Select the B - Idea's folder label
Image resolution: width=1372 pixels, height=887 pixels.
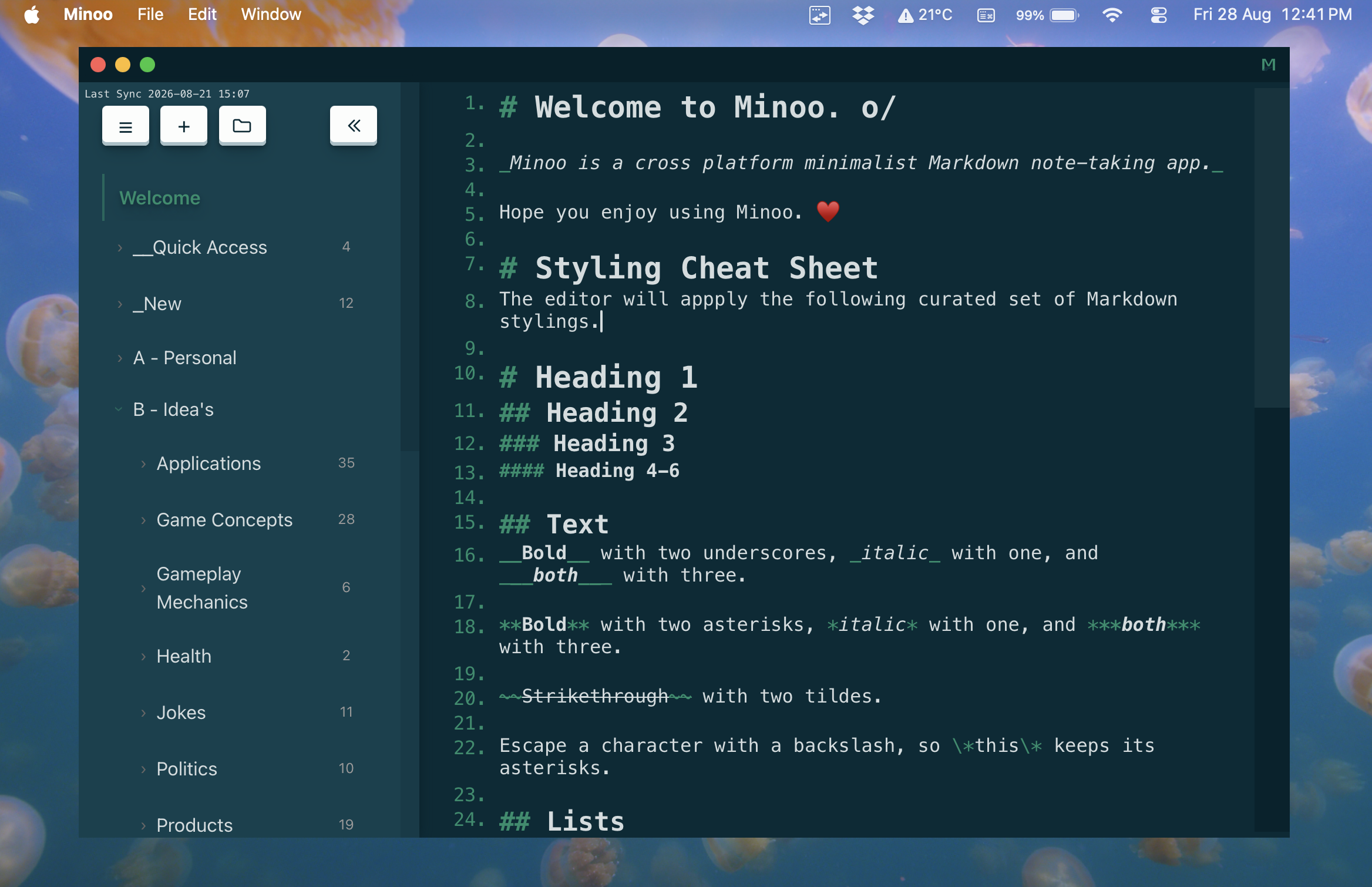point(173,409)
